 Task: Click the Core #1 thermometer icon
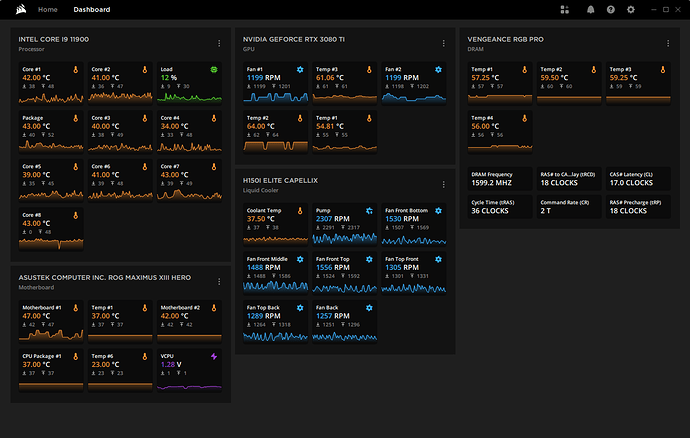(x=76, y=70)
